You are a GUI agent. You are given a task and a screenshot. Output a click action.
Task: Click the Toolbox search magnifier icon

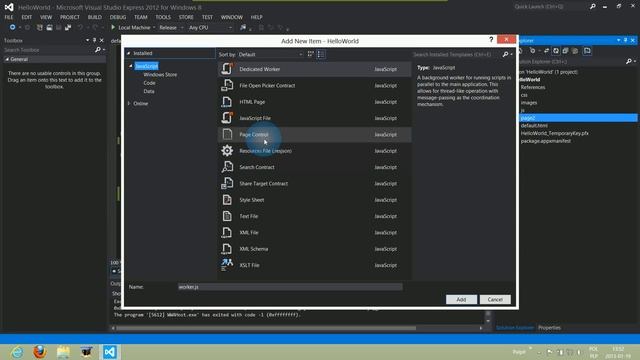[x=98, y=50]
